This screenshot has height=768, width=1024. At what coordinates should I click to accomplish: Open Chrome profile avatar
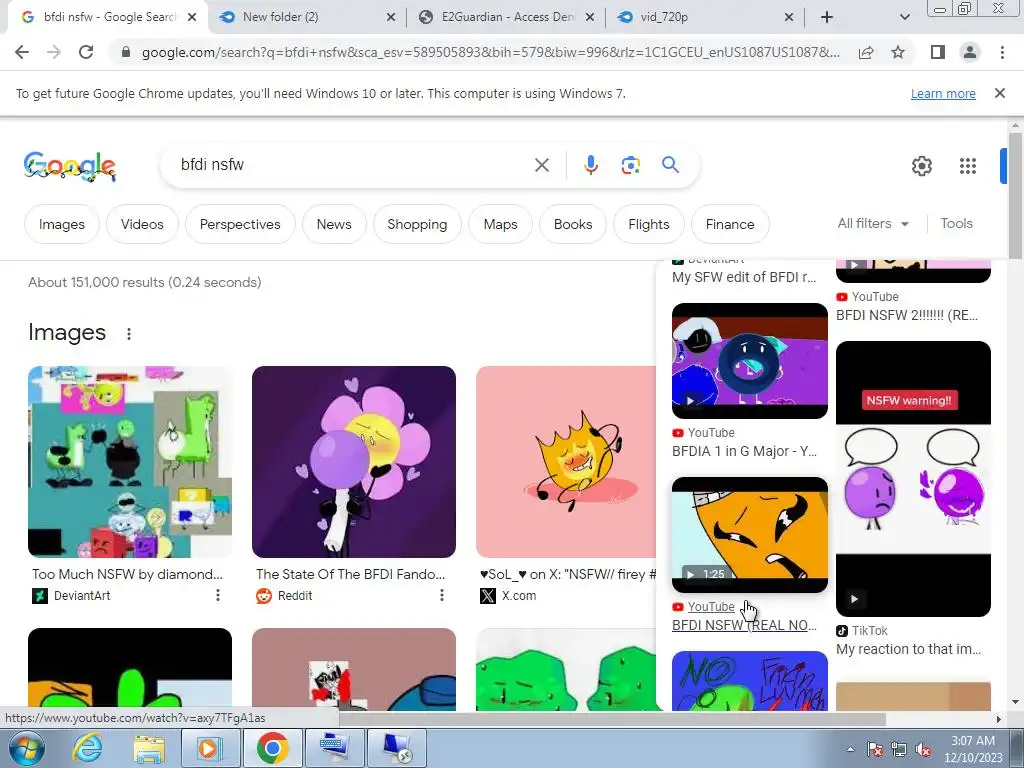coord(970,52)
